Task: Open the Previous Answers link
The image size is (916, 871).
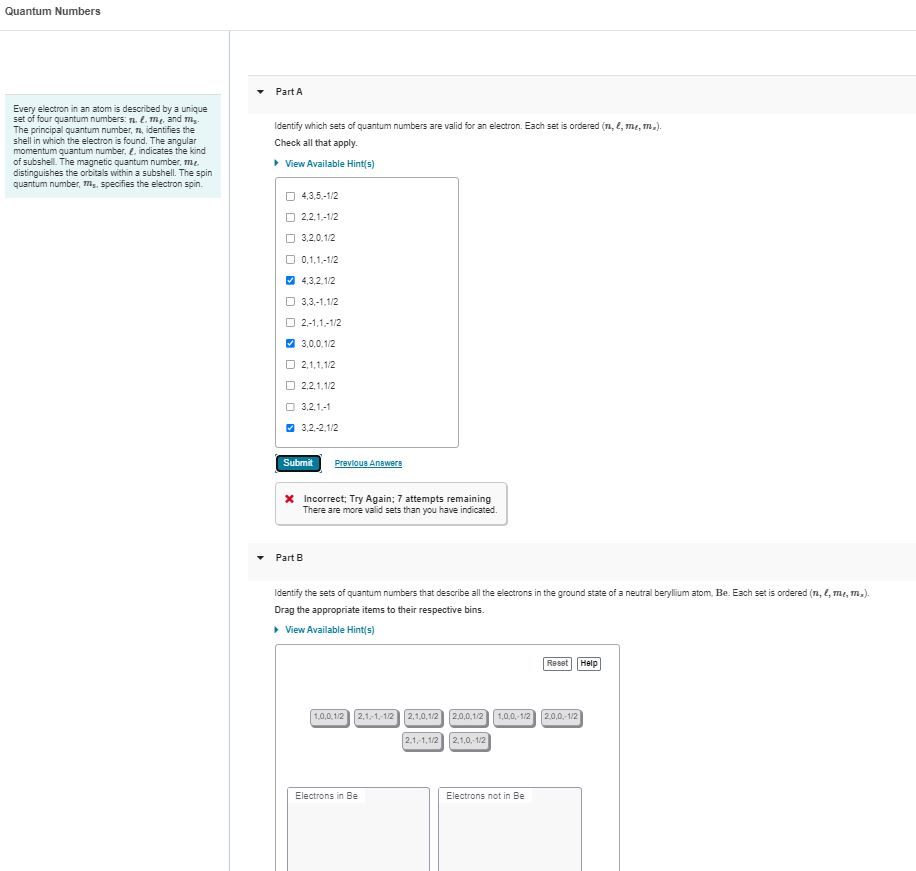Action: tap(368, 463)
